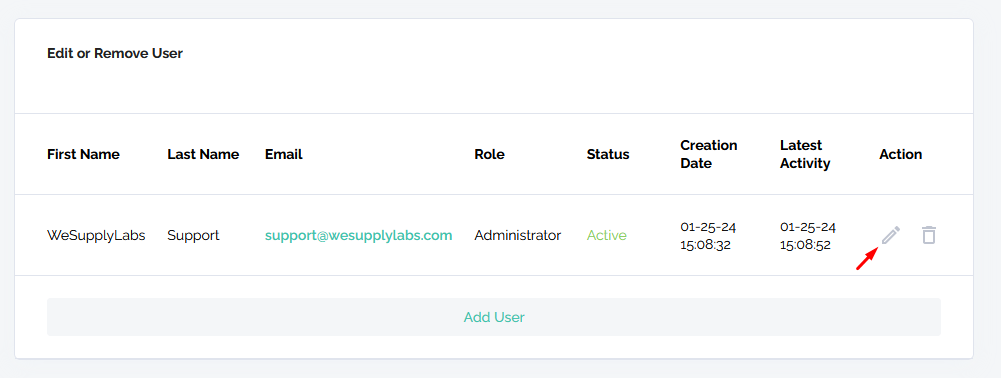Open the support@wesupplylabs.com email link
The image size is (1001, 378).
click(359, 235)
